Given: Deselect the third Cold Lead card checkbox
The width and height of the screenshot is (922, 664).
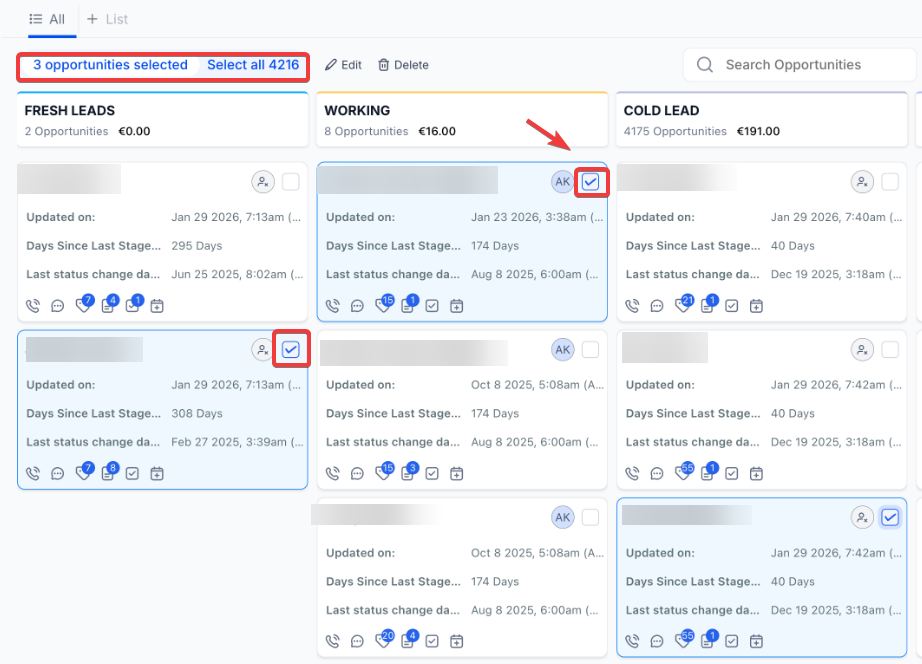Looking at the screenshot, I should 890,517.
